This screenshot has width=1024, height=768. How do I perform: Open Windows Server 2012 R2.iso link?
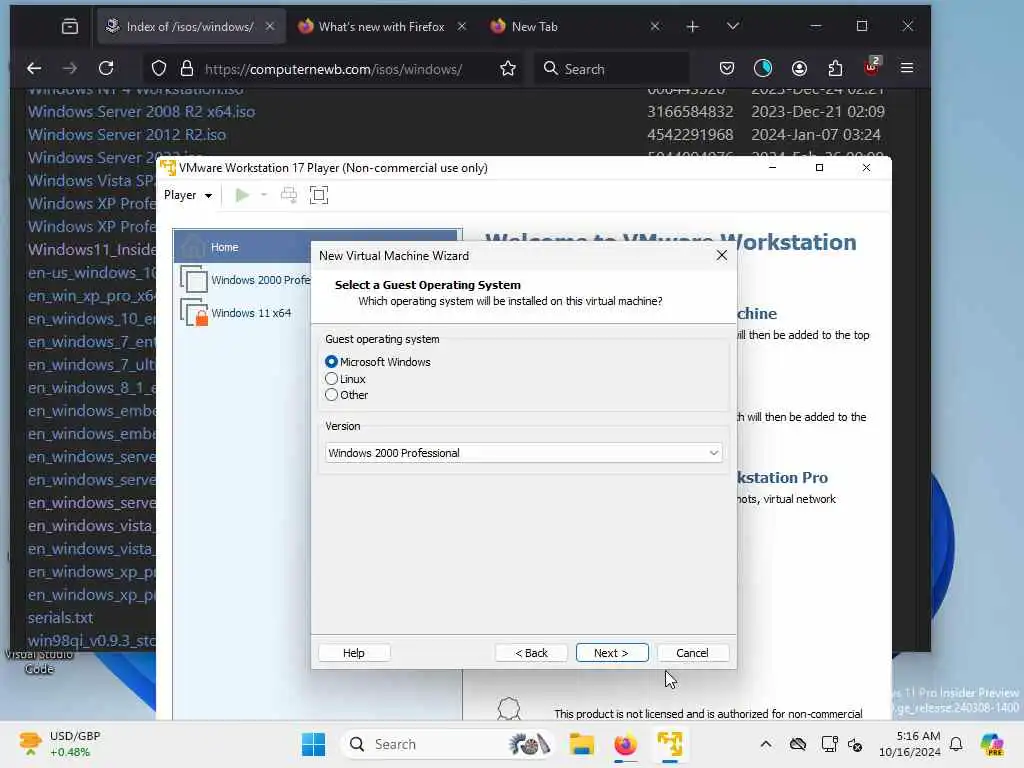click(x=127, y=135)
